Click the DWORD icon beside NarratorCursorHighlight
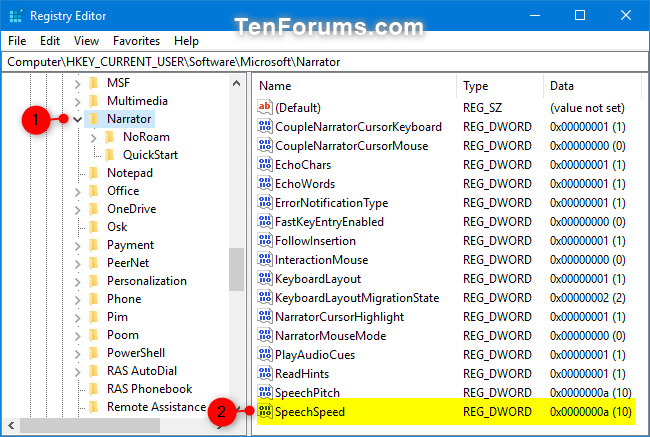 click(265, 317)
